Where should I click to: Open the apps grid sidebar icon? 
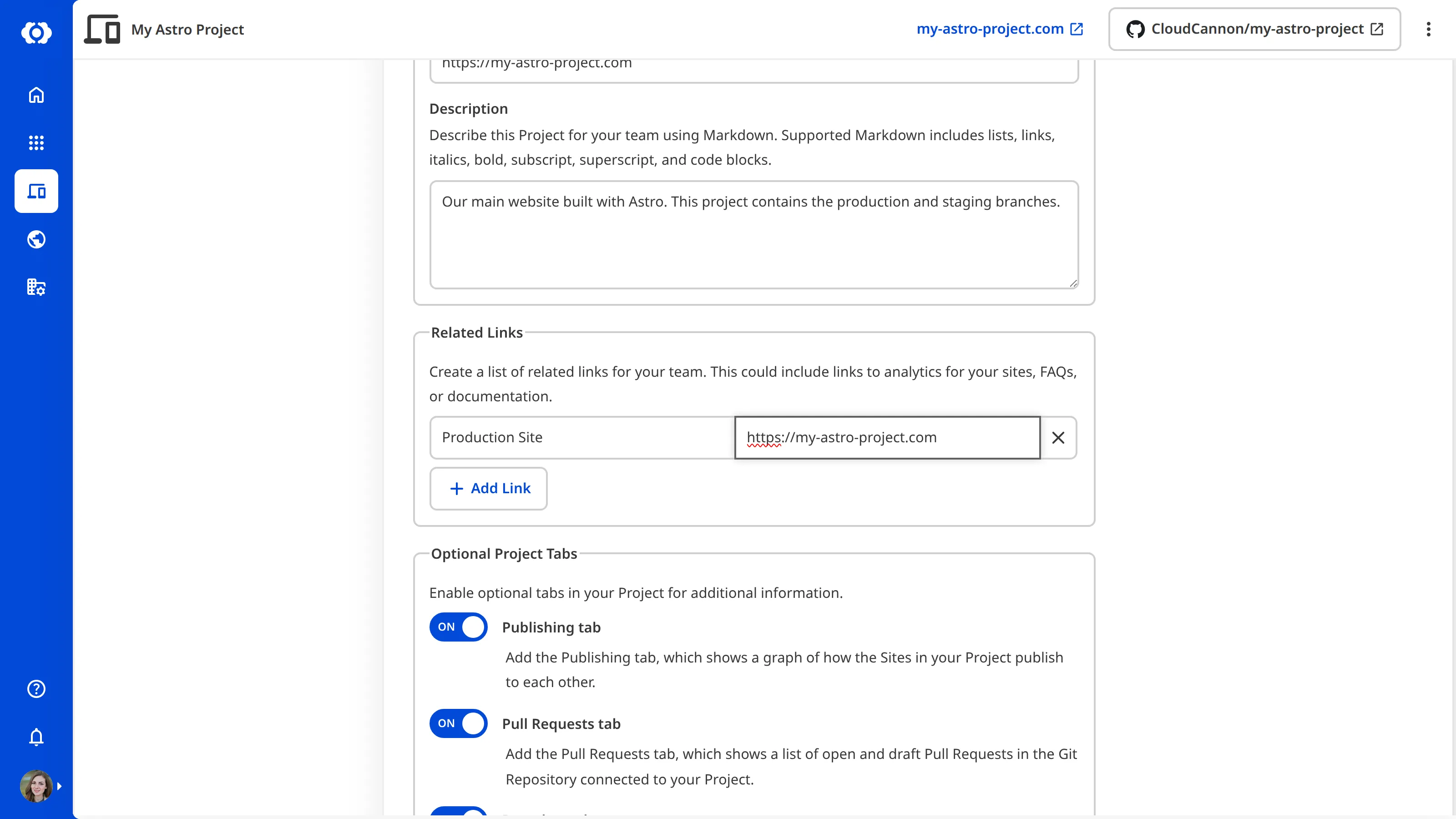point(36,142)
